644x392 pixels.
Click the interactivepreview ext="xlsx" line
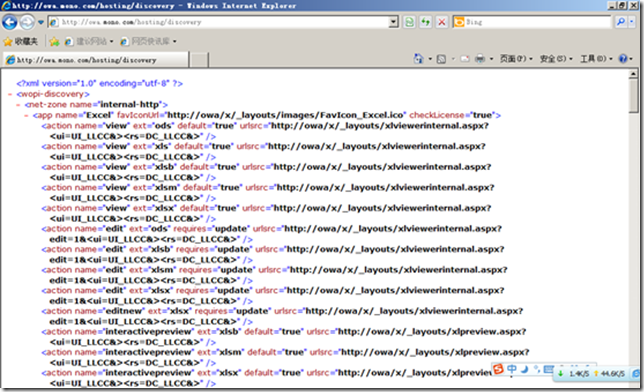tap(267, 378)
